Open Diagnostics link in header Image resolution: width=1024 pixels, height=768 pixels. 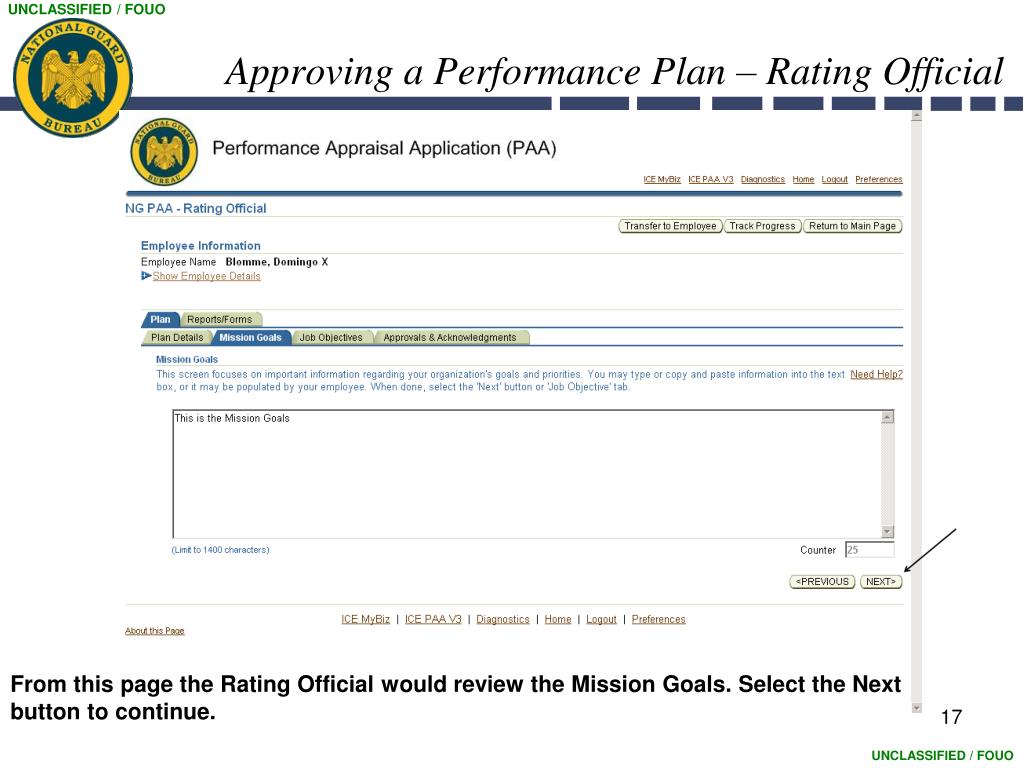[x=763, y=179]
